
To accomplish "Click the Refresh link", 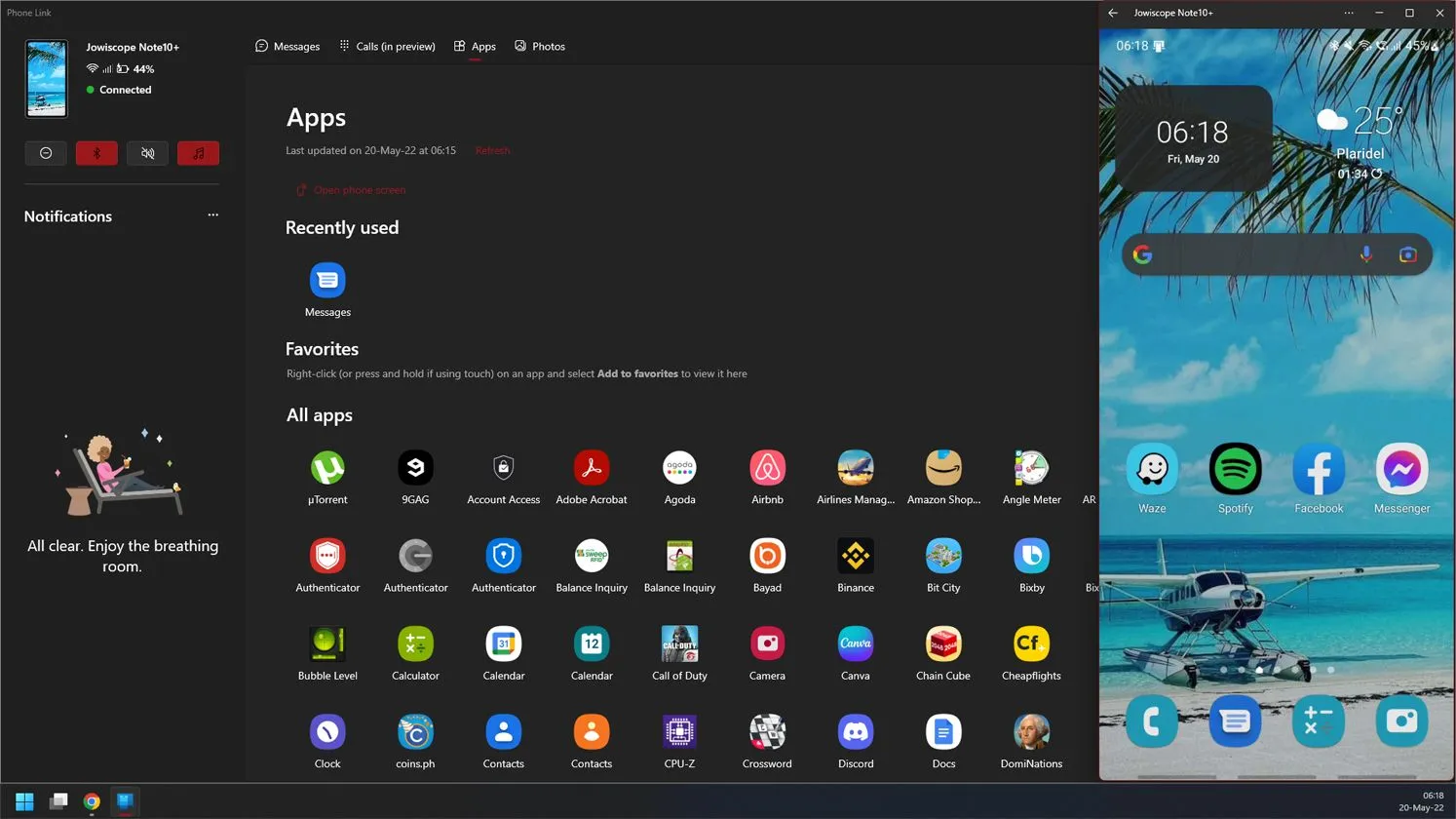I will point(492,150).
